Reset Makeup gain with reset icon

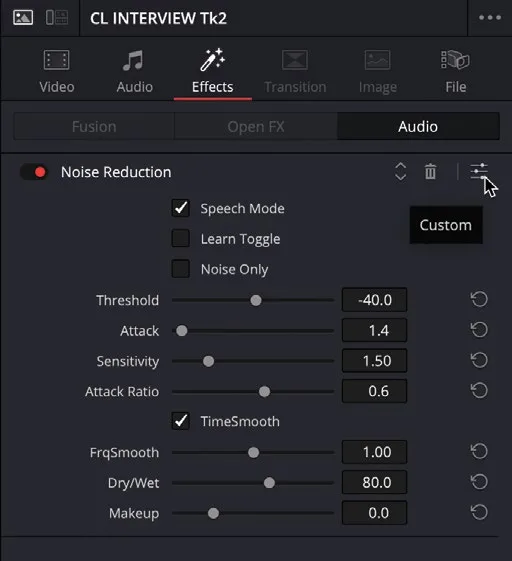point(479,512)
